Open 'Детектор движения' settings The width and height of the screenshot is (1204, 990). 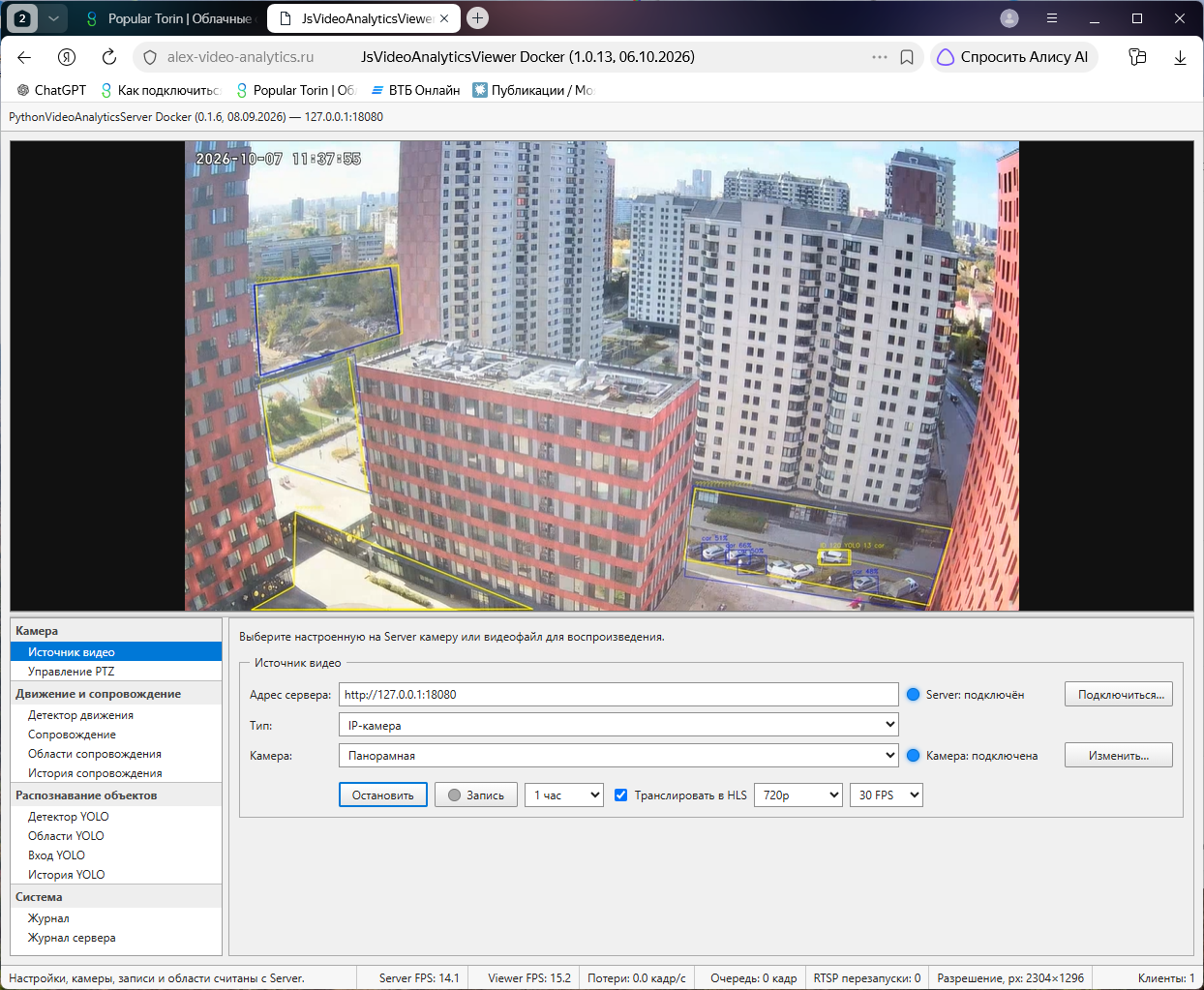[x=116, y=715]
